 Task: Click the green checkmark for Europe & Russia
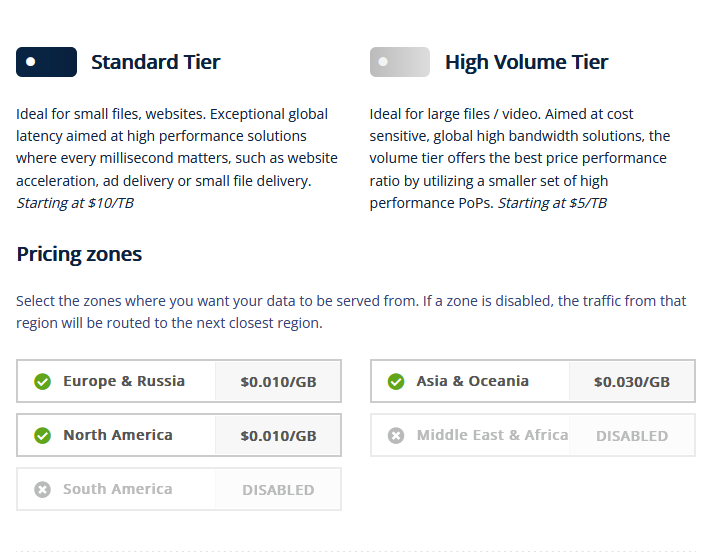click(42, 381)
